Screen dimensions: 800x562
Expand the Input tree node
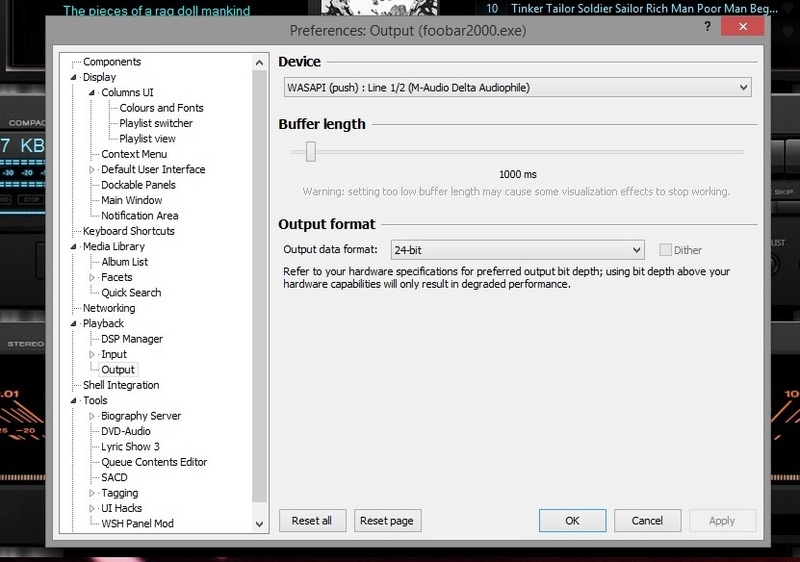point(92,354)
